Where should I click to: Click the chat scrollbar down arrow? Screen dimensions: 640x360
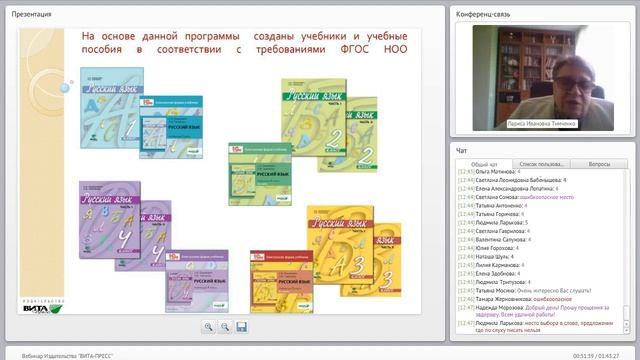[x=627, y=331]
